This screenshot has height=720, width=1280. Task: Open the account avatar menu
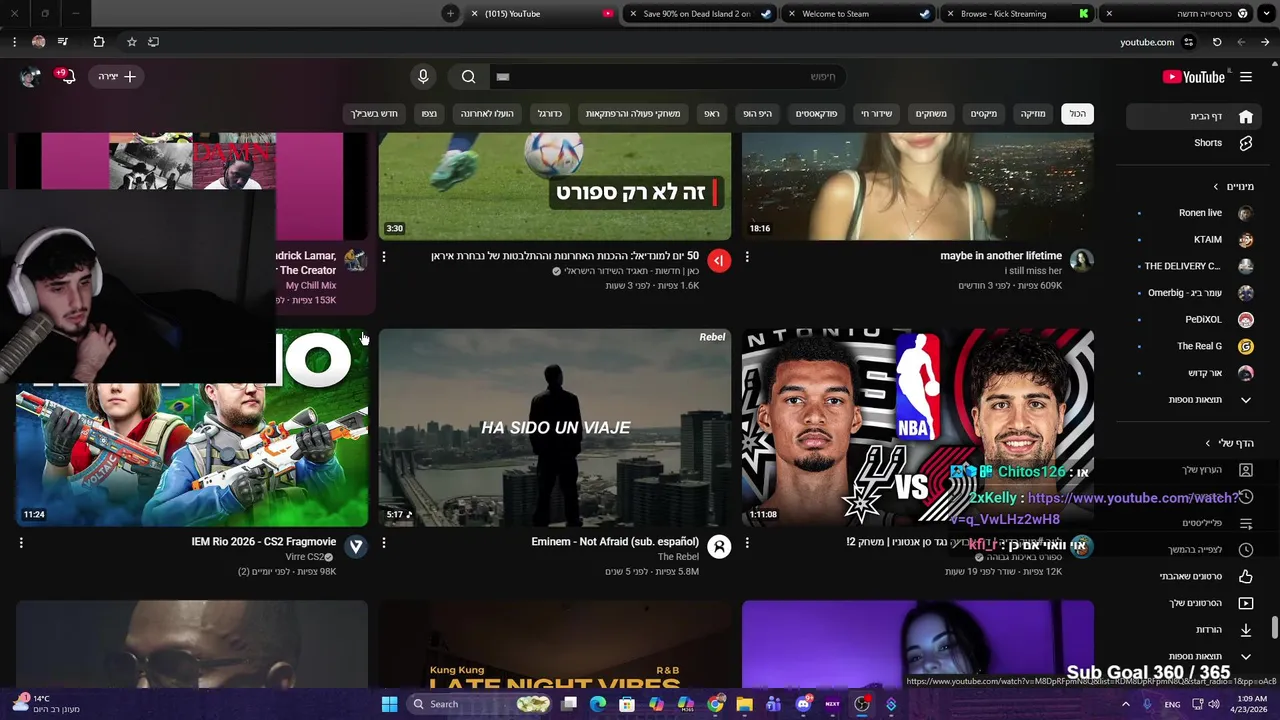(x=30, y=77)
